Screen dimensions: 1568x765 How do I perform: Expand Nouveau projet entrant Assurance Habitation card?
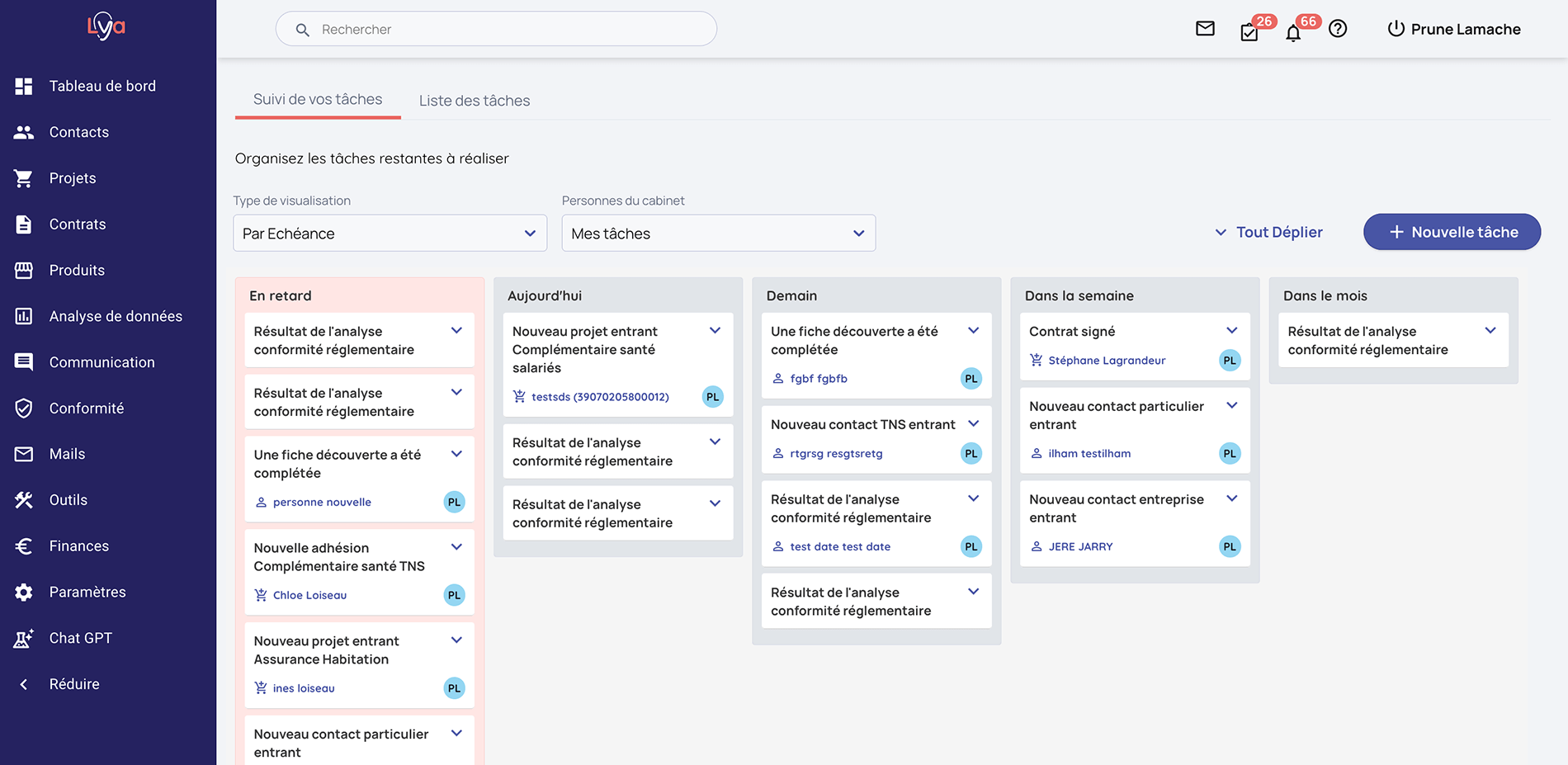pyautogui.click(x=456, y=640)
